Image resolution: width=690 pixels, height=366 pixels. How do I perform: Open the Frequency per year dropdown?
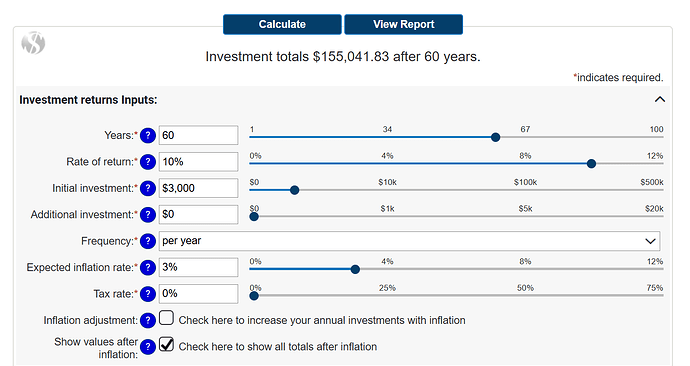[x=409, y=241]
